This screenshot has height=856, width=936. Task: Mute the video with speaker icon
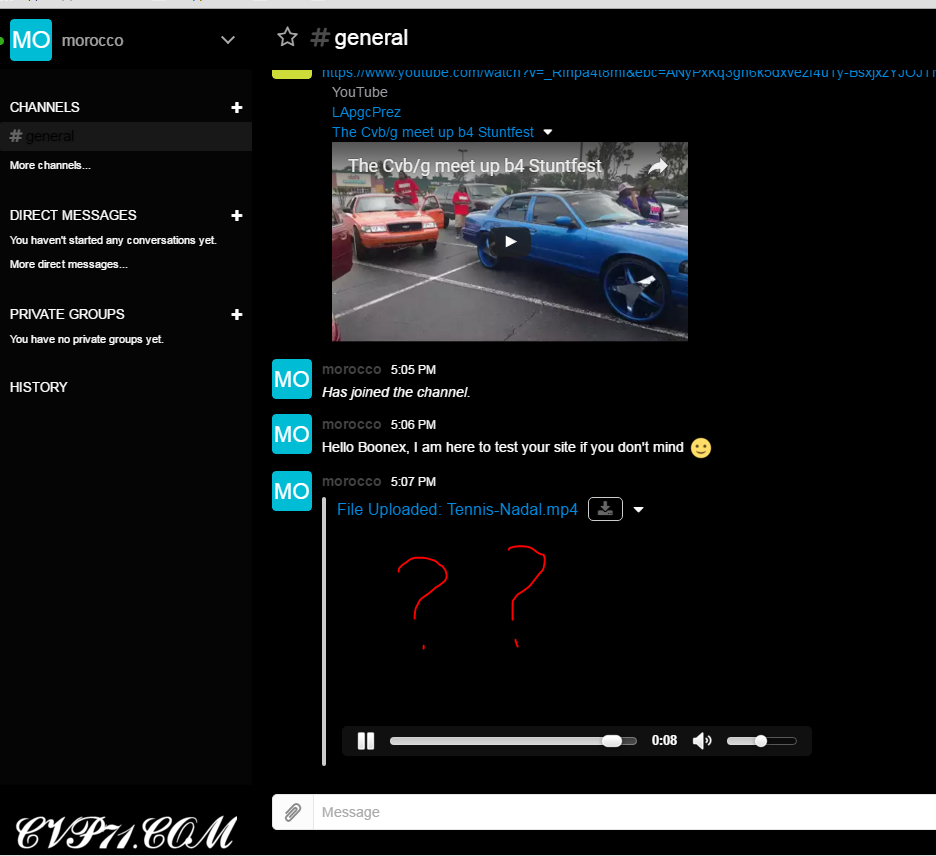click(702, 741)
